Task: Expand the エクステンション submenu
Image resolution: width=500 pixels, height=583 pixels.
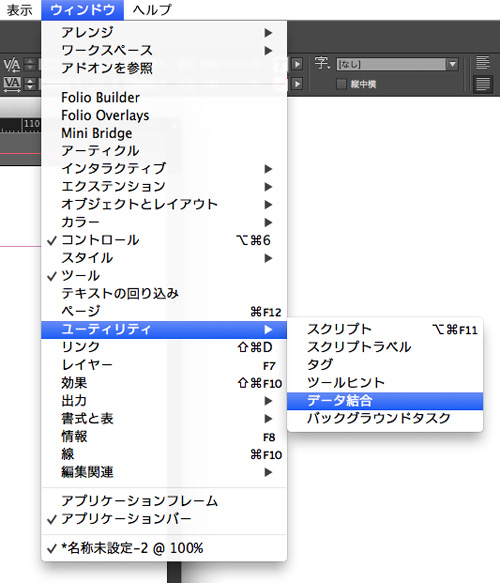Action: (x=164, y=187)
